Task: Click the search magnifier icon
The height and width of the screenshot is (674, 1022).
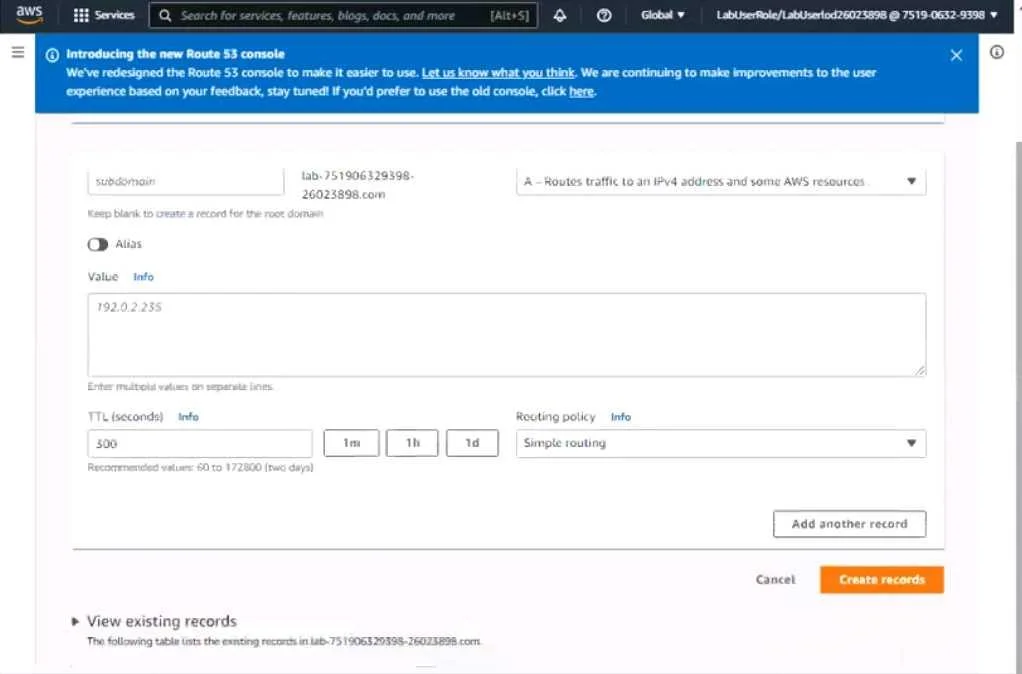Action: coord(166,15)
